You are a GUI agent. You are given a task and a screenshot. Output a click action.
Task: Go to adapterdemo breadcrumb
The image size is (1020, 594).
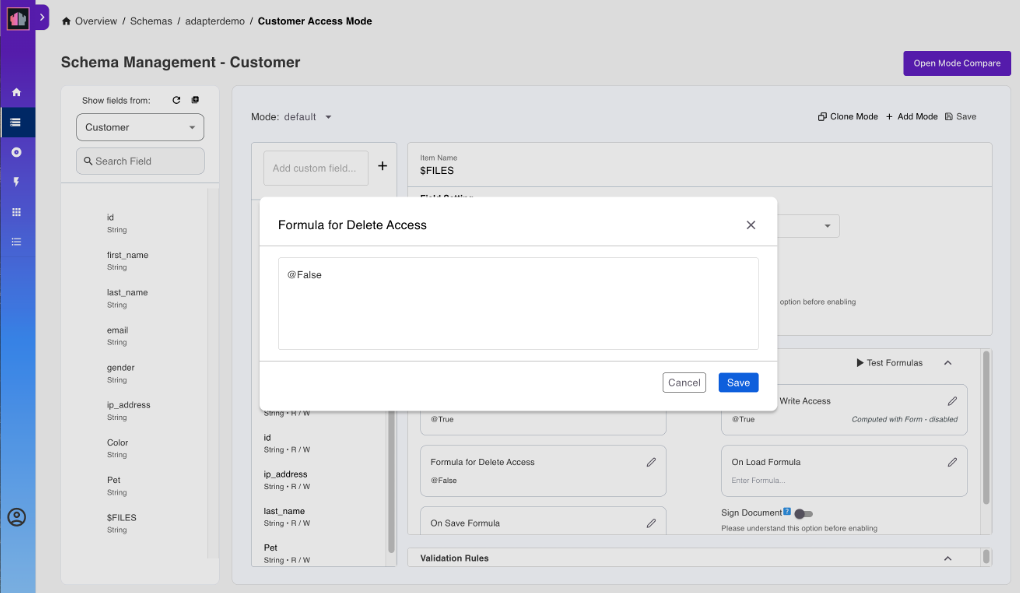coord(215,21)
